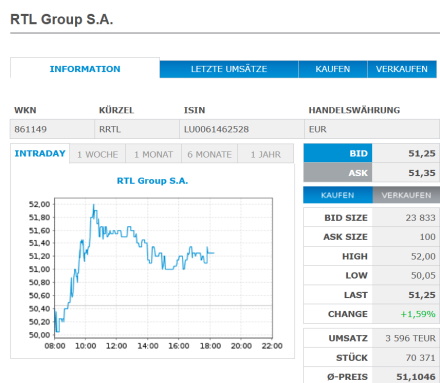The image size is (440, 383).
Task: Select ISIN value LU0061462528
Action: [x=216, y=129]
